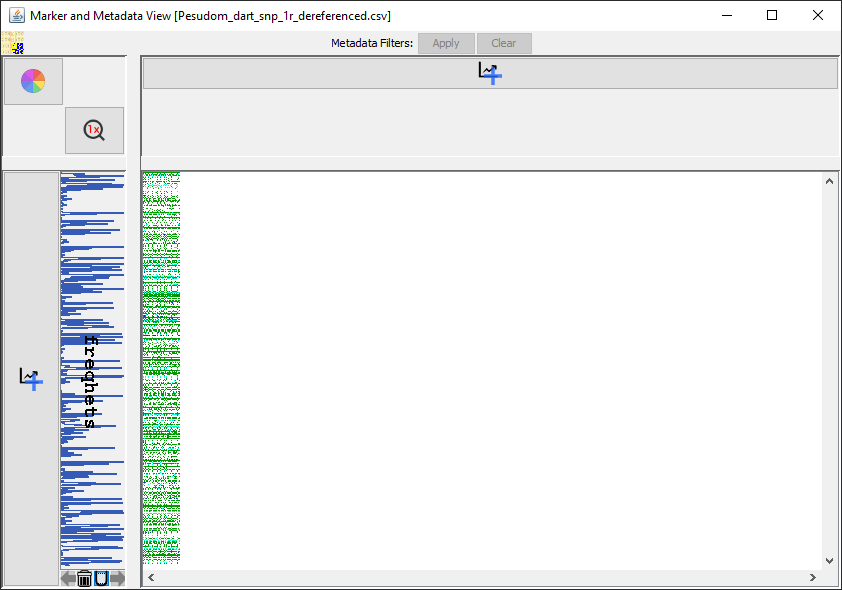Reset zoom with the 1x magnifier
This screenshot has width=842, height=590.
(94, 130)
